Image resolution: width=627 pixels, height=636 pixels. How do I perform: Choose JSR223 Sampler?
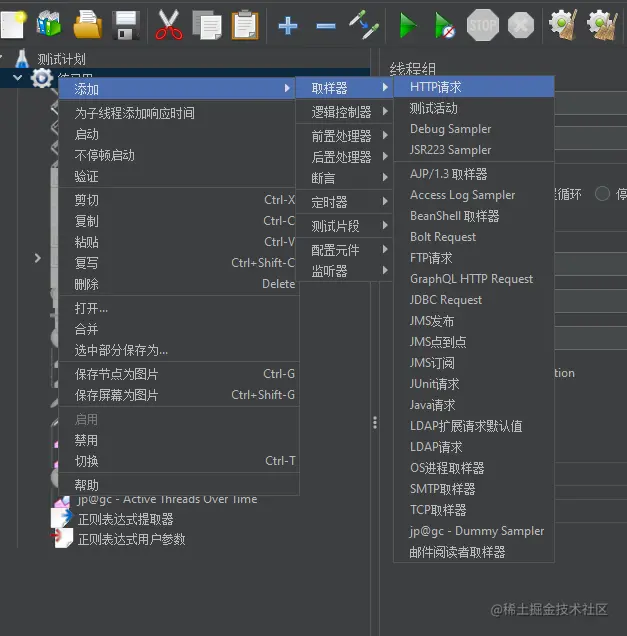coord(474,150)
